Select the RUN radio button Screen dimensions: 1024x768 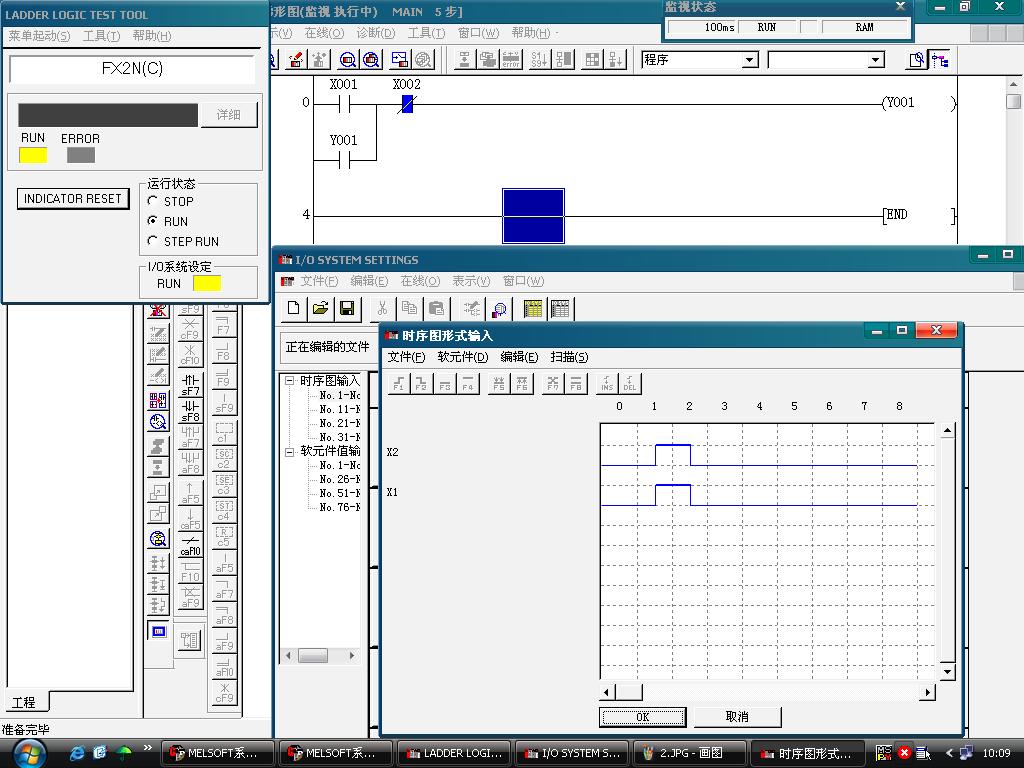click(153, 221)
